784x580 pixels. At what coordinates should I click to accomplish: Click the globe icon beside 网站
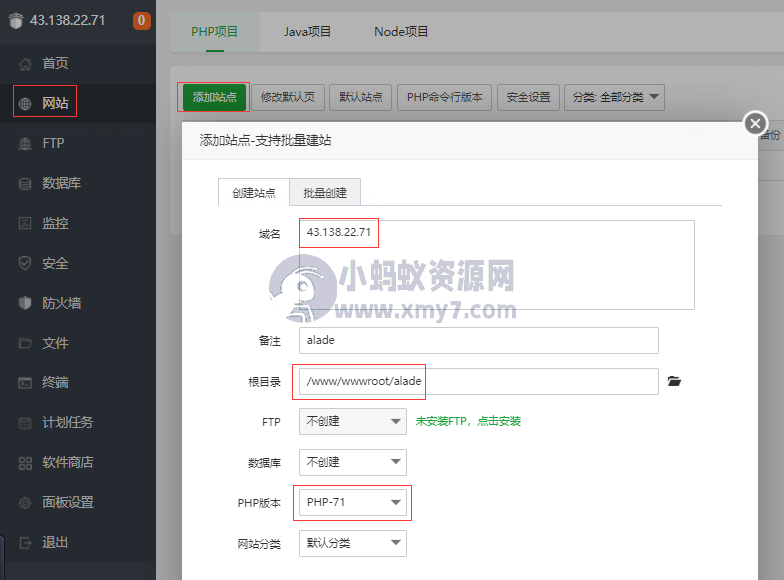pos(25,104)
